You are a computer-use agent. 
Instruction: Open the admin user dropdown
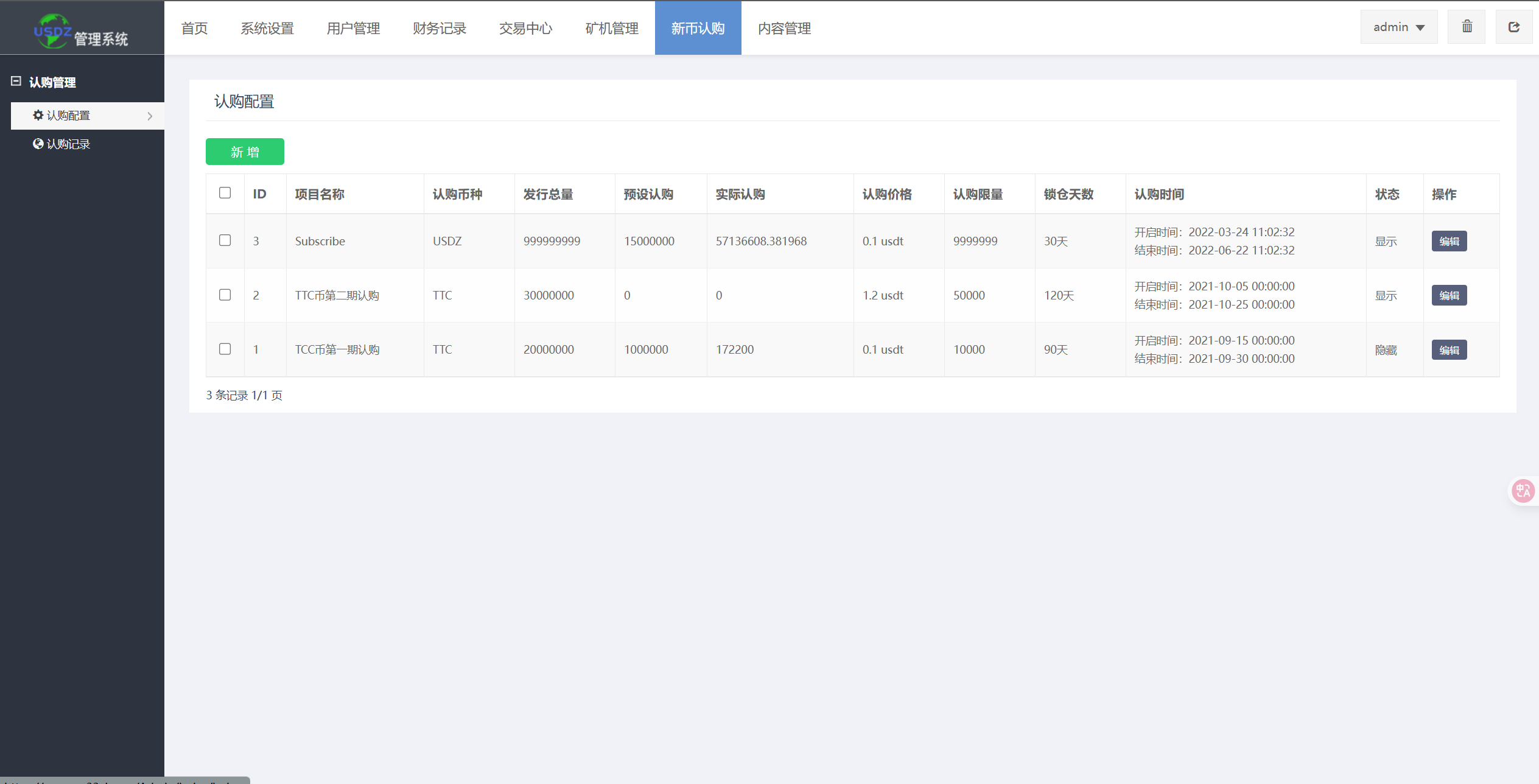1398,27
